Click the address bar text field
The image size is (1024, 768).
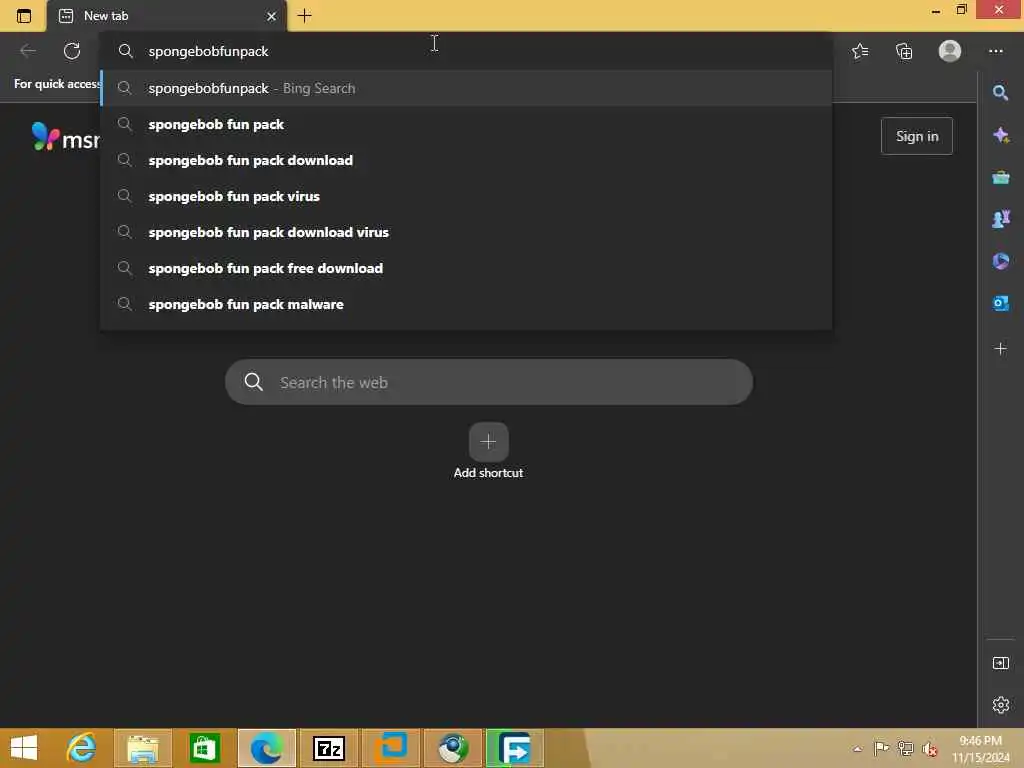[x=466, y=51]
